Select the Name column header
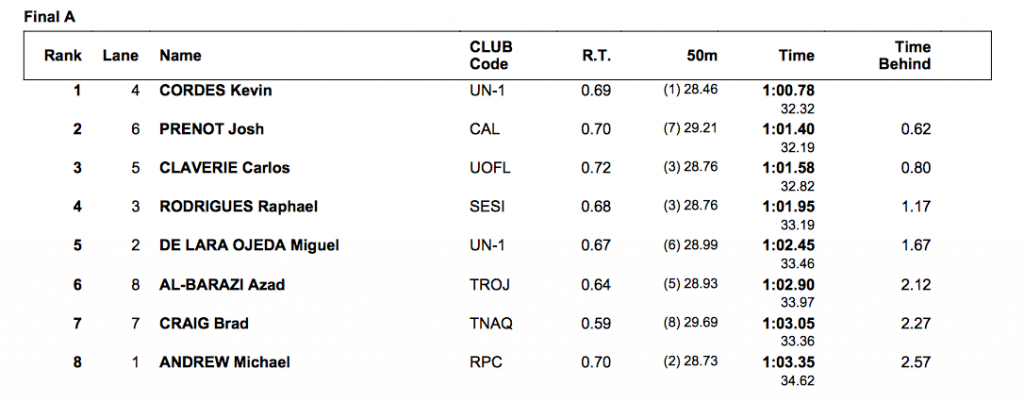Screen dimensions: 1024x403 coord(180,56)
